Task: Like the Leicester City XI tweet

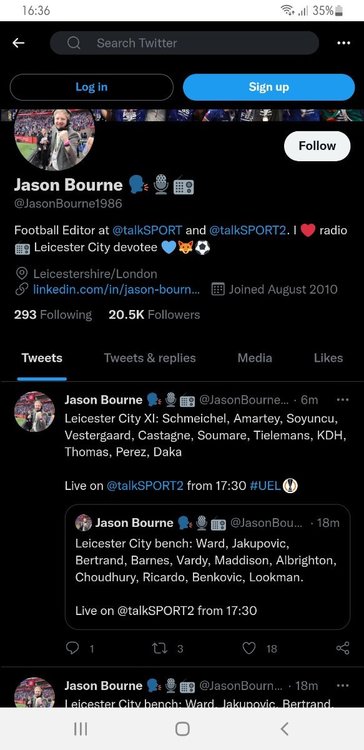Action: point(249,648)
